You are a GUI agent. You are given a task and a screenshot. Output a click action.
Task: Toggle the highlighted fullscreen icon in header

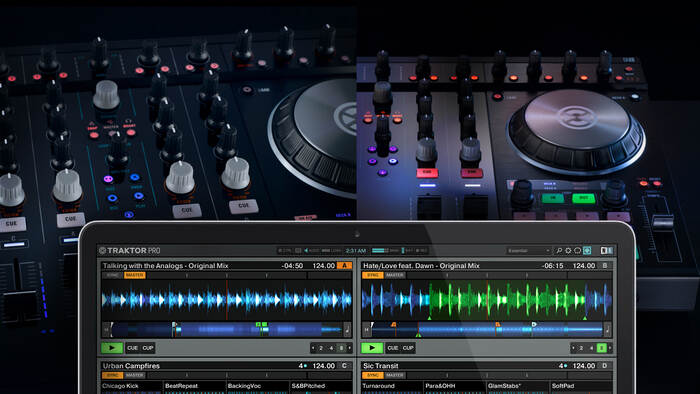pyautogui.click(x=587, y=251)
